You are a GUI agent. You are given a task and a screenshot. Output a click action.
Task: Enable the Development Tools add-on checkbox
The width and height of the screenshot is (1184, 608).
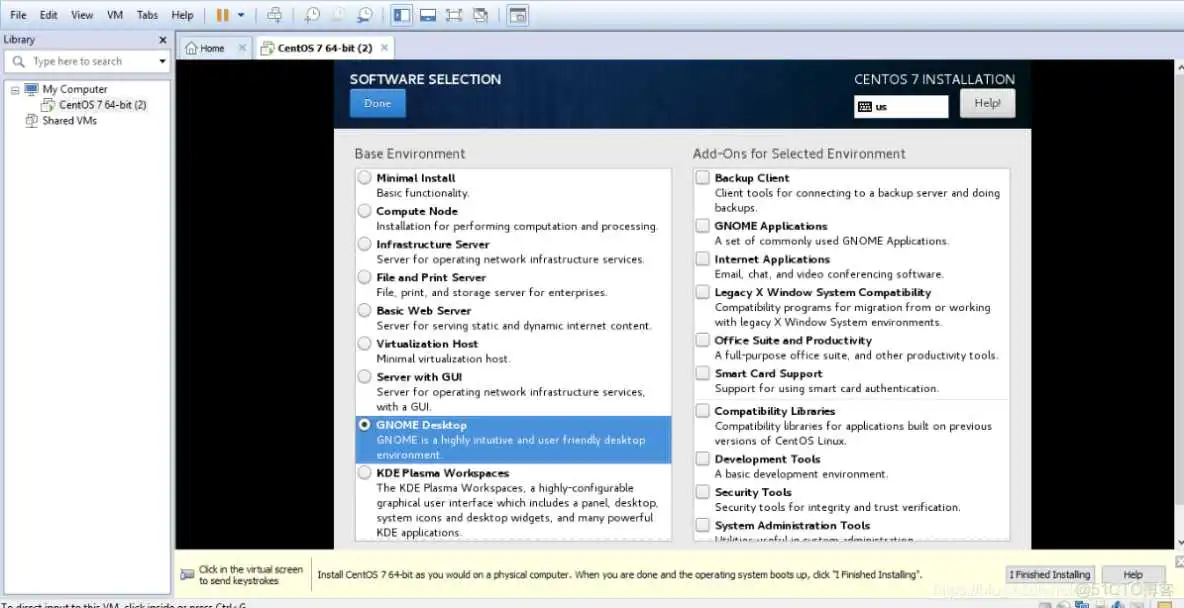(703, 459)
